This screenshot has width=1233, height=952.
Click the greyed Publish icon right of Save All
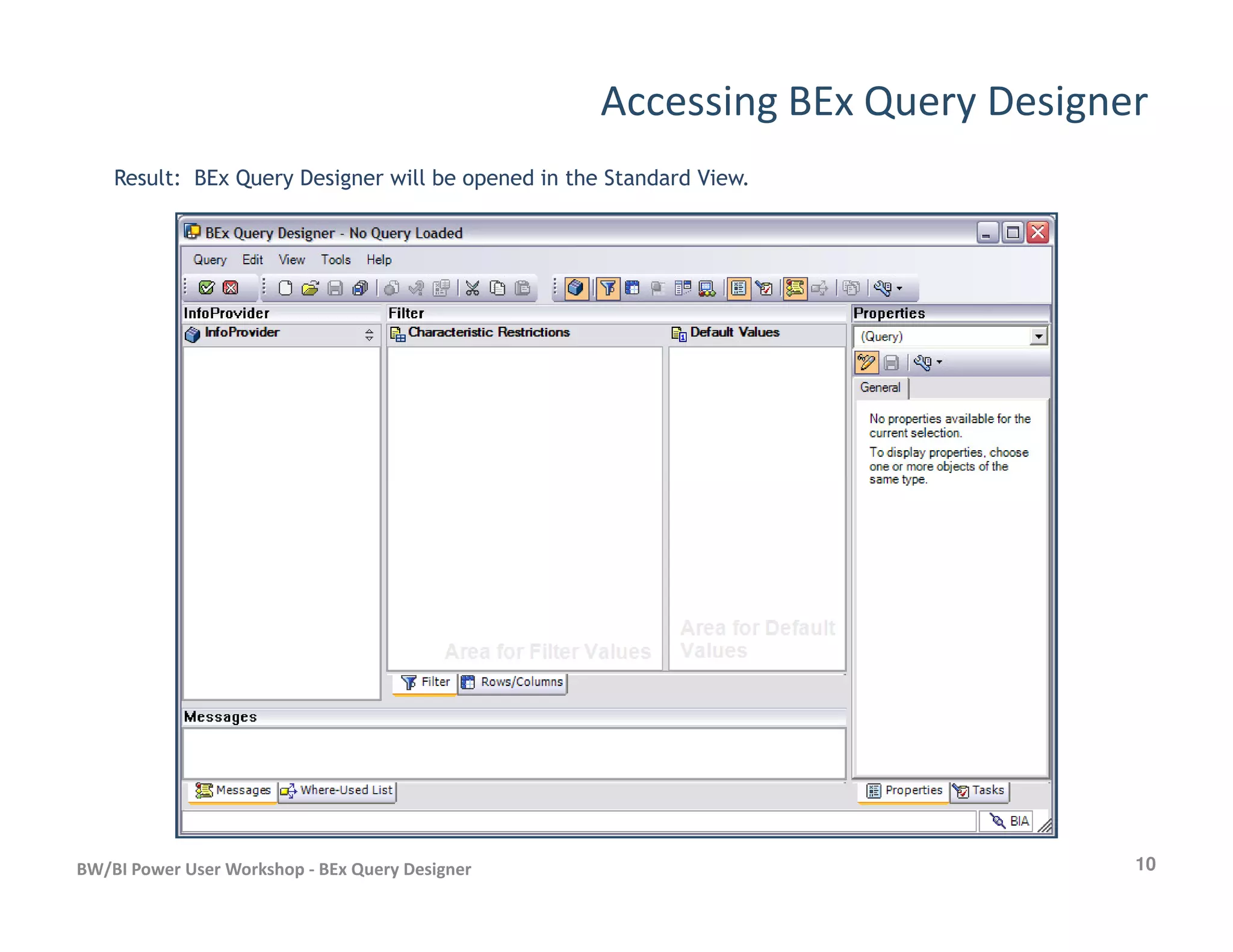pos(392,288)
